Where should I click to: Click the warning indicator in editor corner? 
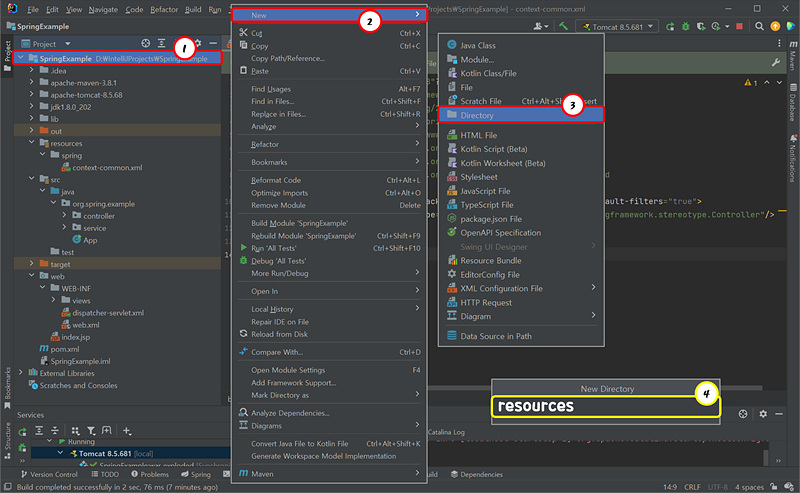(751, 83)
